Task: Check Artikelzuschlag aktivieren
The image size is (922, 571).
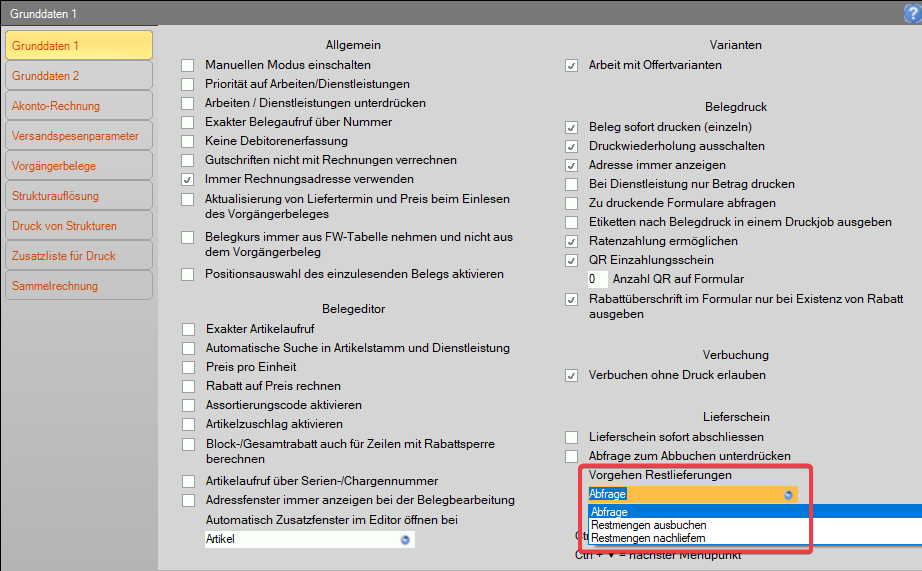Action: (188, 424)
